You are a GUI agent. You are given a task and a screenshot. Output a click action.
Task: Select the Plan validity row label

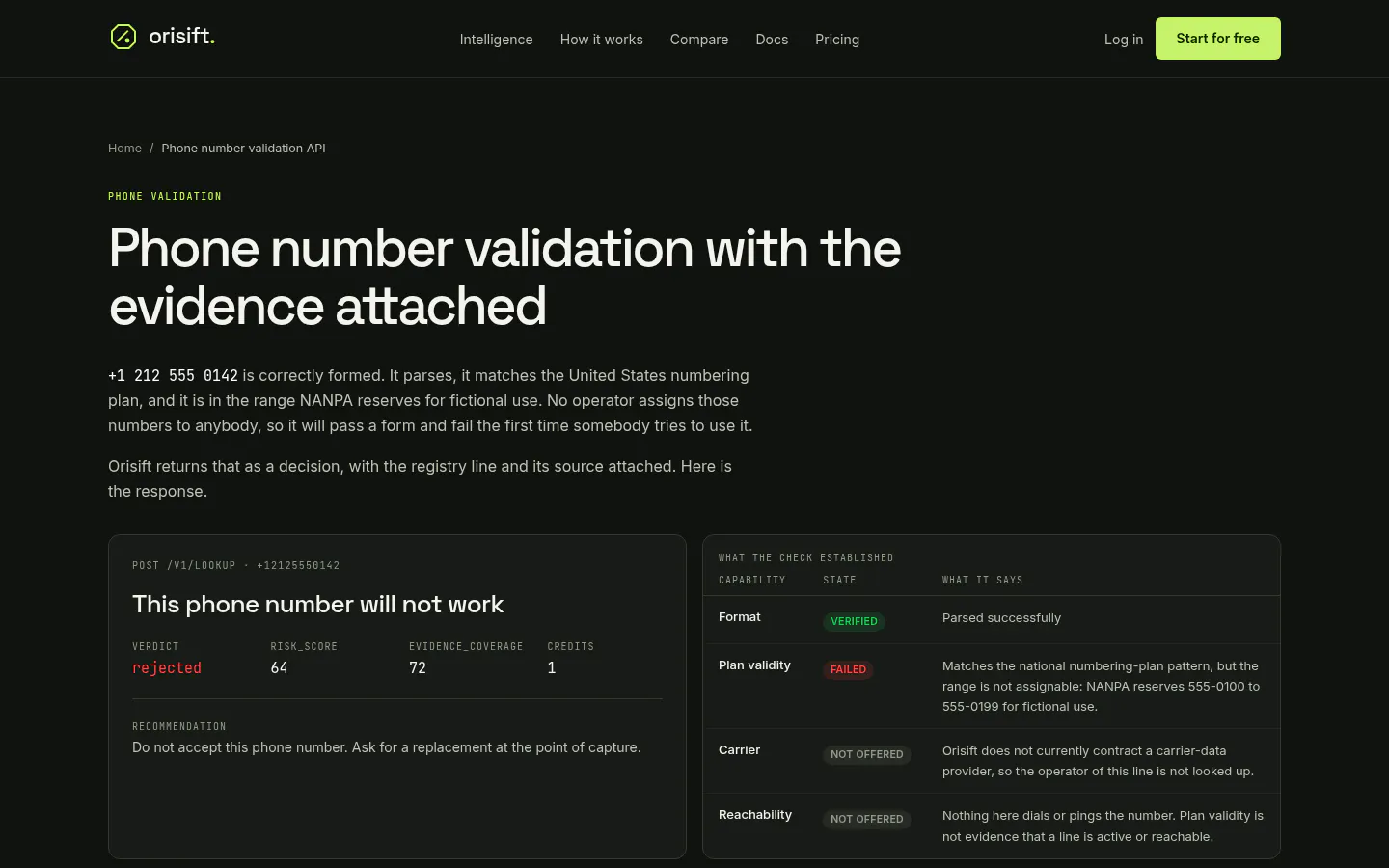[x=754, y=665]
